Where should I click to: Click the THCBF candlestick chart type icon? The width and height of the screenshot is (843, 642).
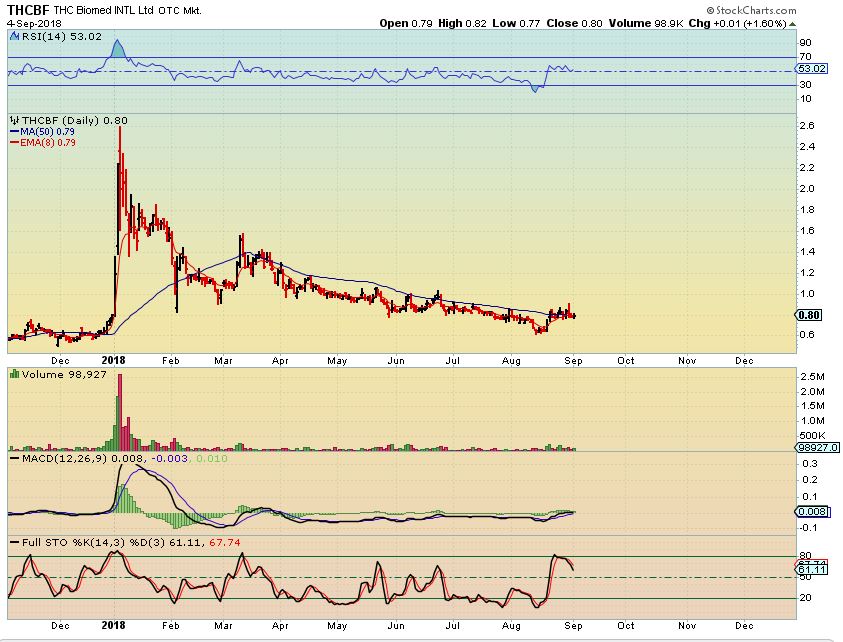tap(15, 120)
